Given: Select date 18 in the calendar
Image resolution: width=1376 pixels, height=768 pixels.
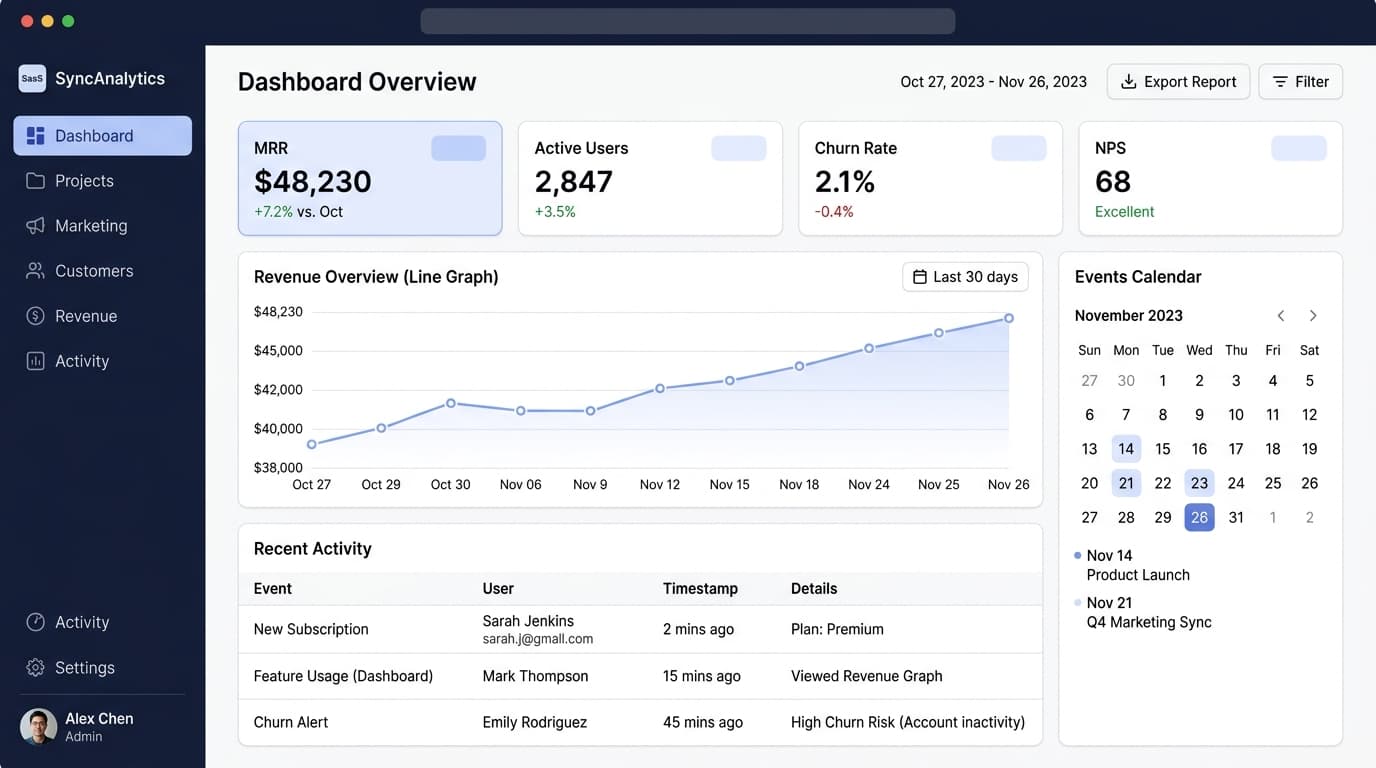Looking at the screenshot, I should pyautogui.click(x=1273, y=449).
